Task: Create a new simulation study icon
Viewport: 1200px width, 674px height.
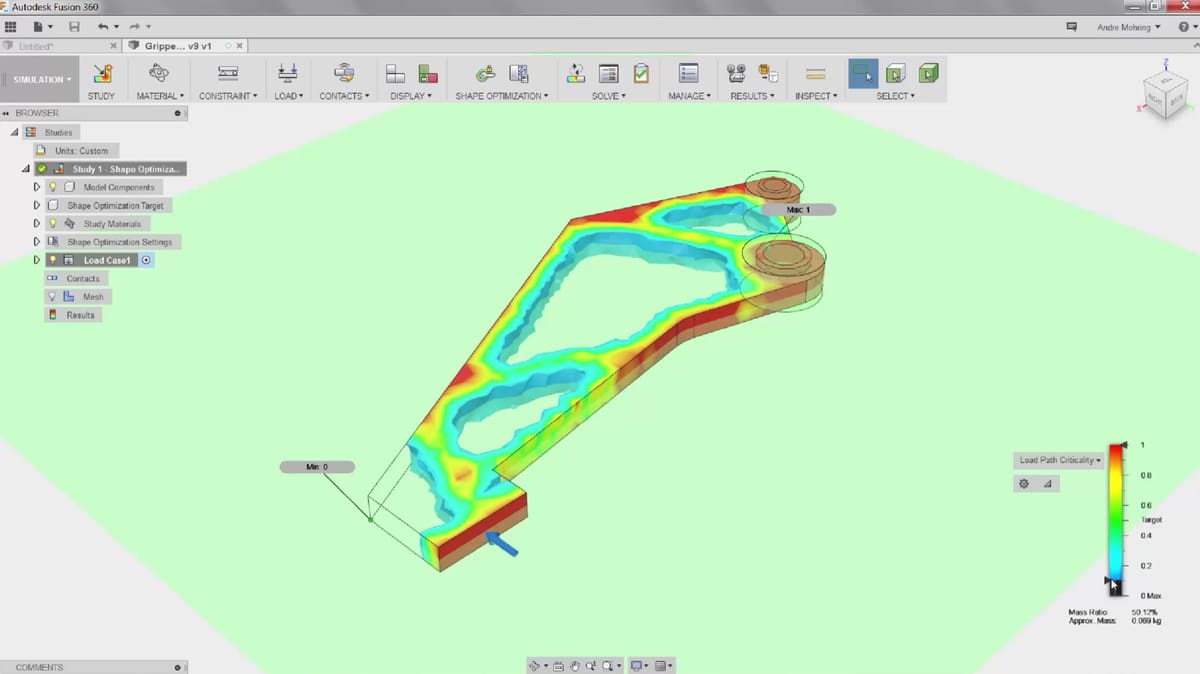Action: click(101, 73)
